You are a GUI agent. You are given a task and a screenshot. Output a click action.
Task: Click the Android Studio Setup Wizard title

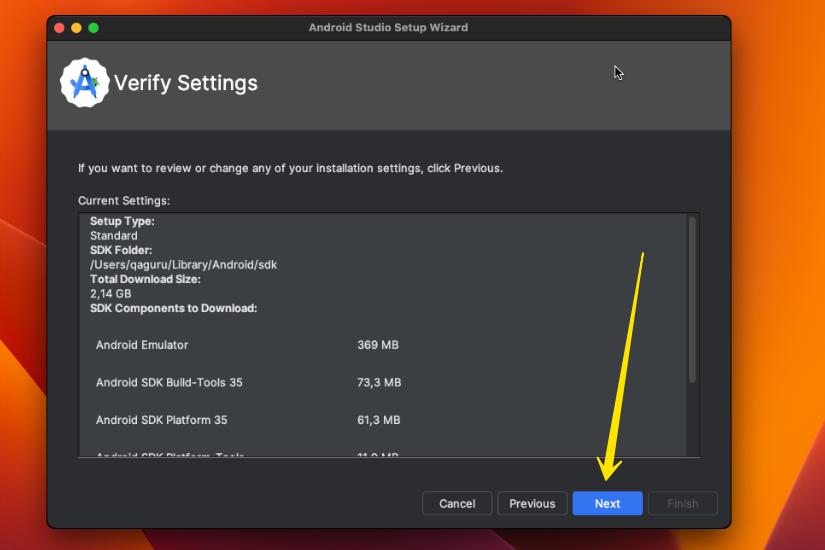tap(388, 27)
